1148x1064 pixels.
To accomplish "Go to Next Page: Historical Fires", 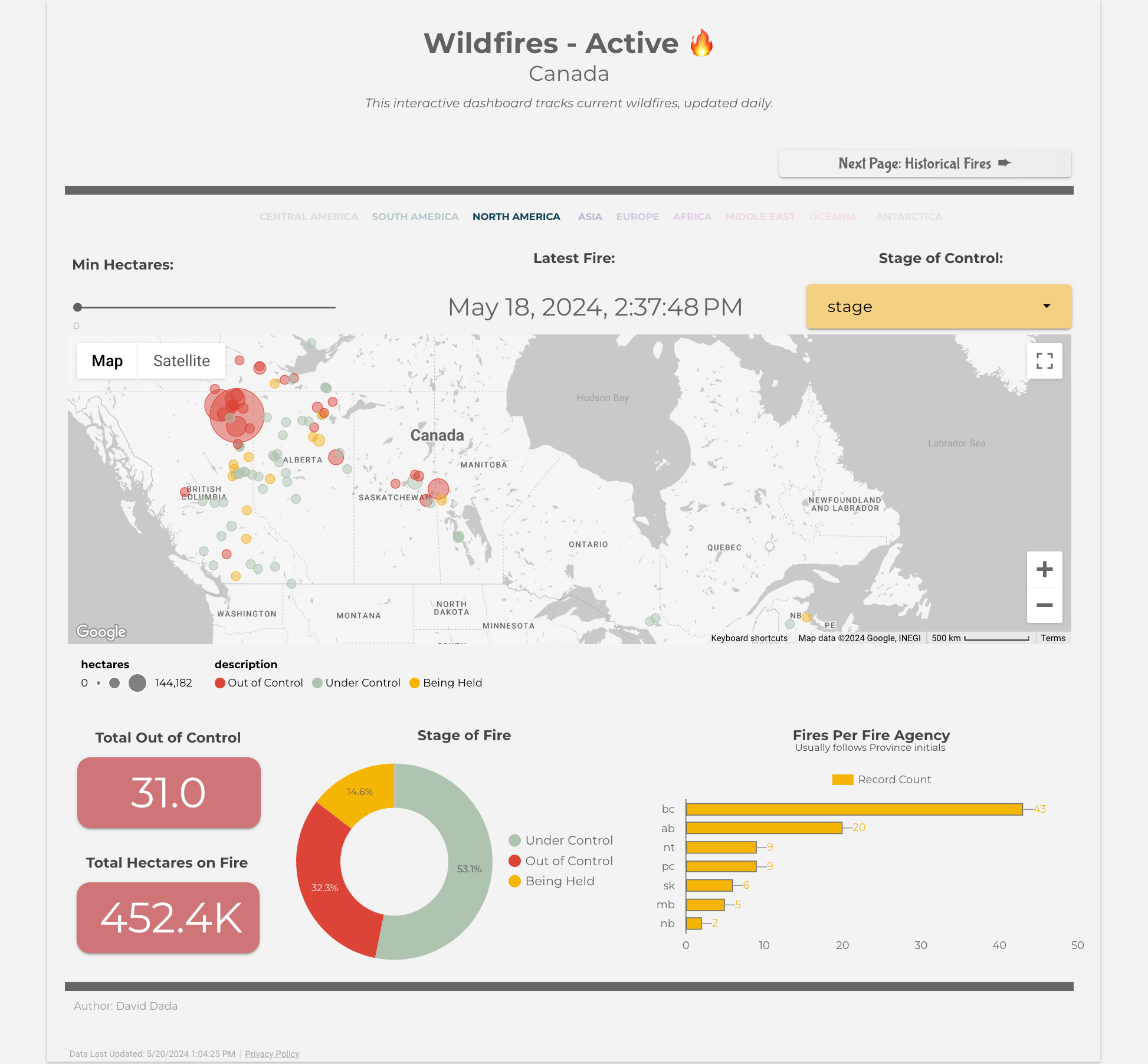I will click(x=924, y=163).
